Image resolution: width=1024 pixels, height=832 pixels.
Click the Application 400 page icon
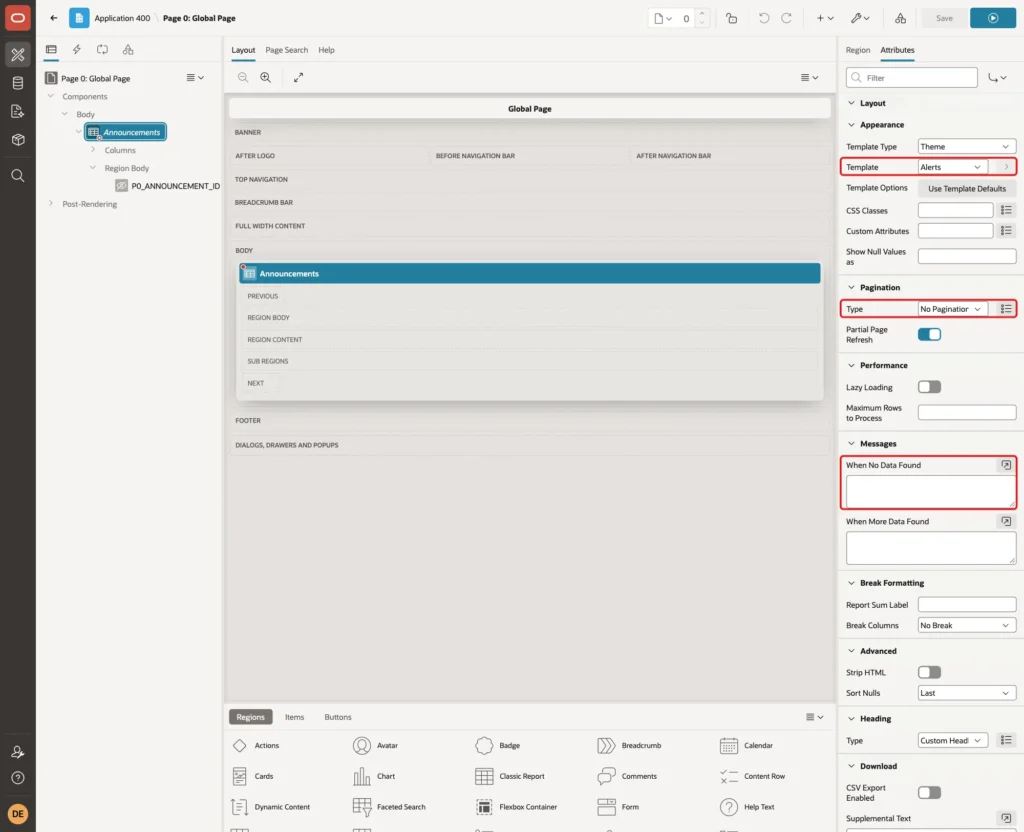tap(79, 18)
